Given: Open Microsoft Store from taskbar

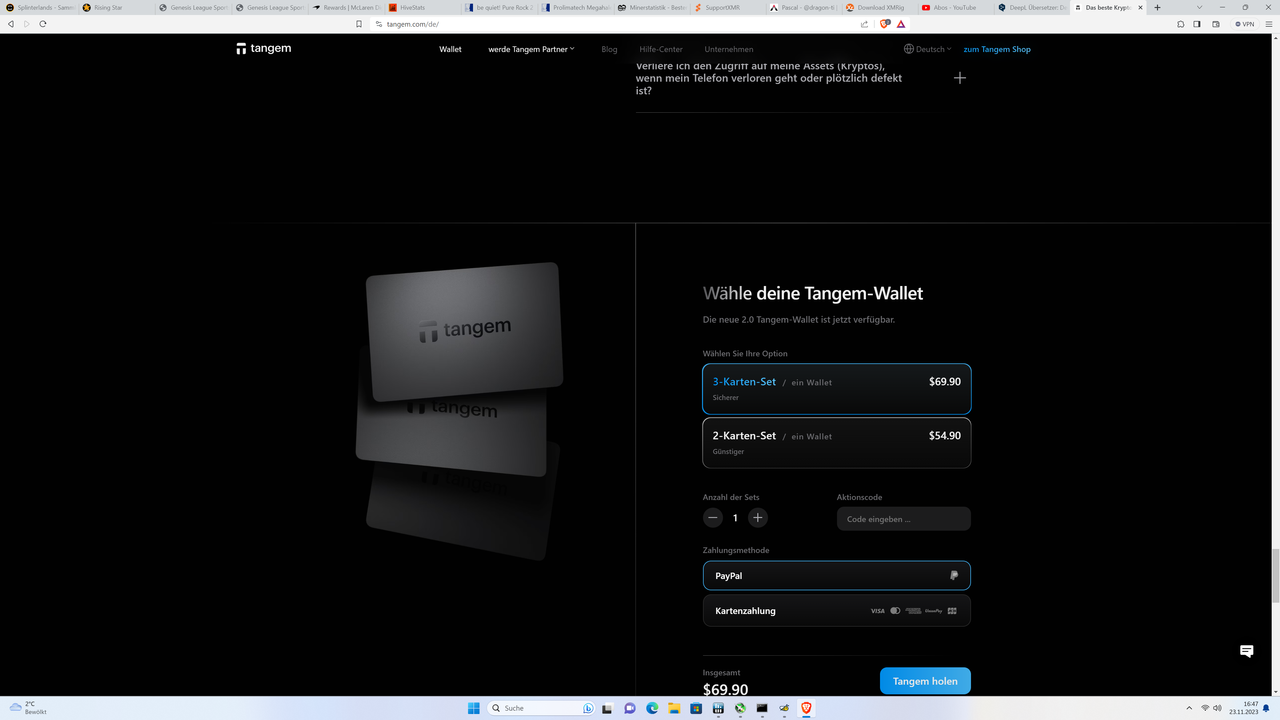Looking at the screenshot, I should coord(696,708).
